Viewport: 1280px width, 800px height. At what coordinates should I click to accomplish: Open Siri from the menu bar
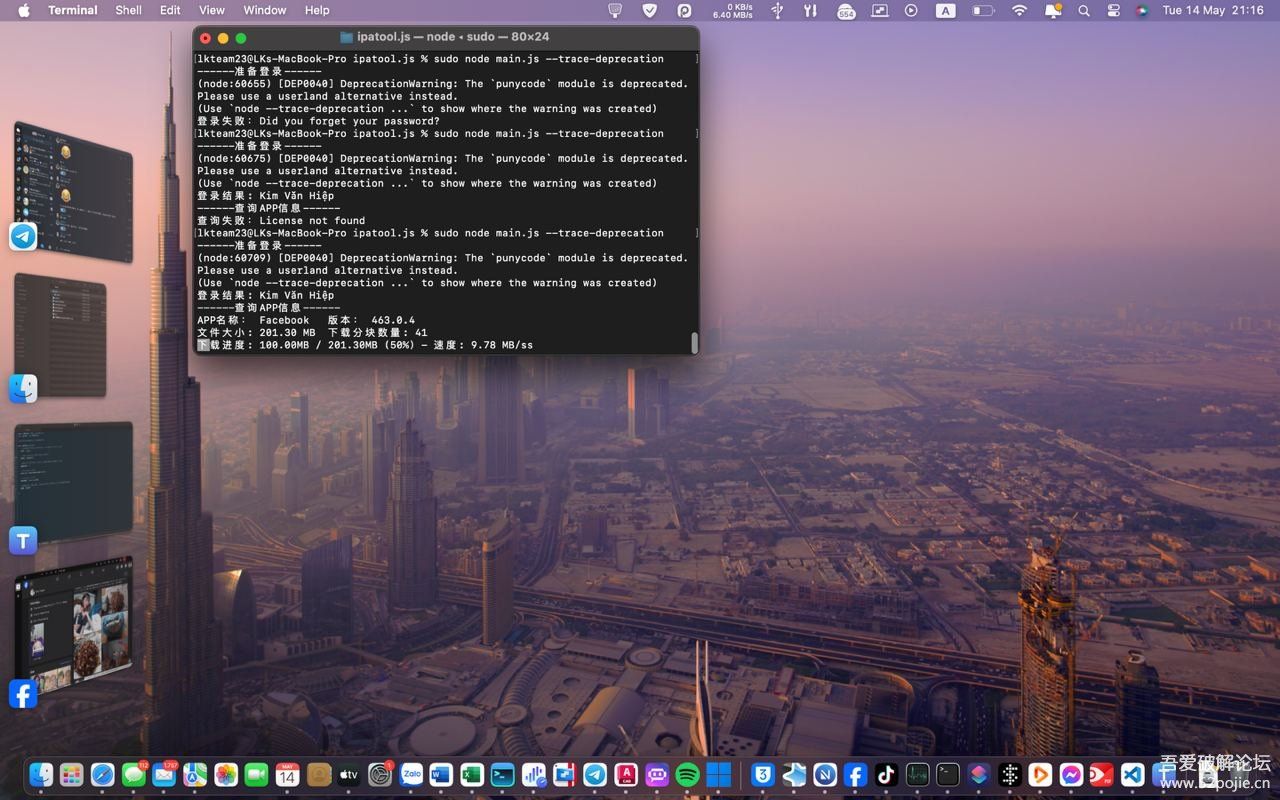1142,10
